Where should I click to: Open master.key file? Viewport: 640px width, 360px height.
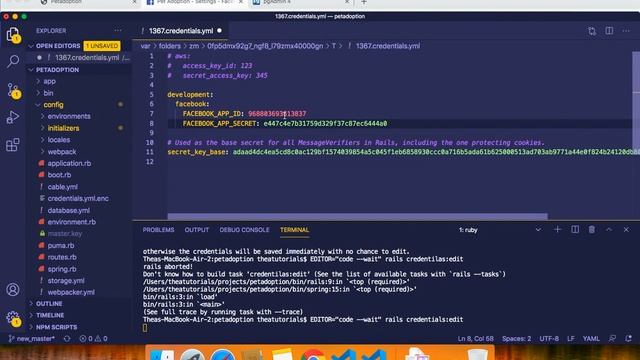click(x=64, y=233)
